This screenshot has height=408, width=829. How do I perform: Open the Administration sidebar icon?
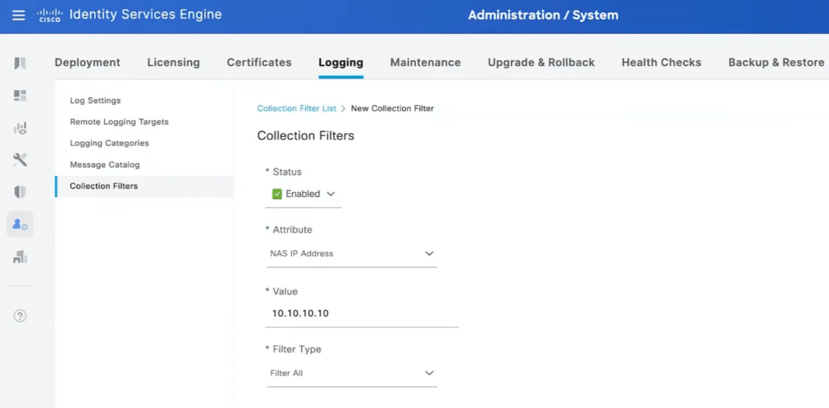point(20,225)
